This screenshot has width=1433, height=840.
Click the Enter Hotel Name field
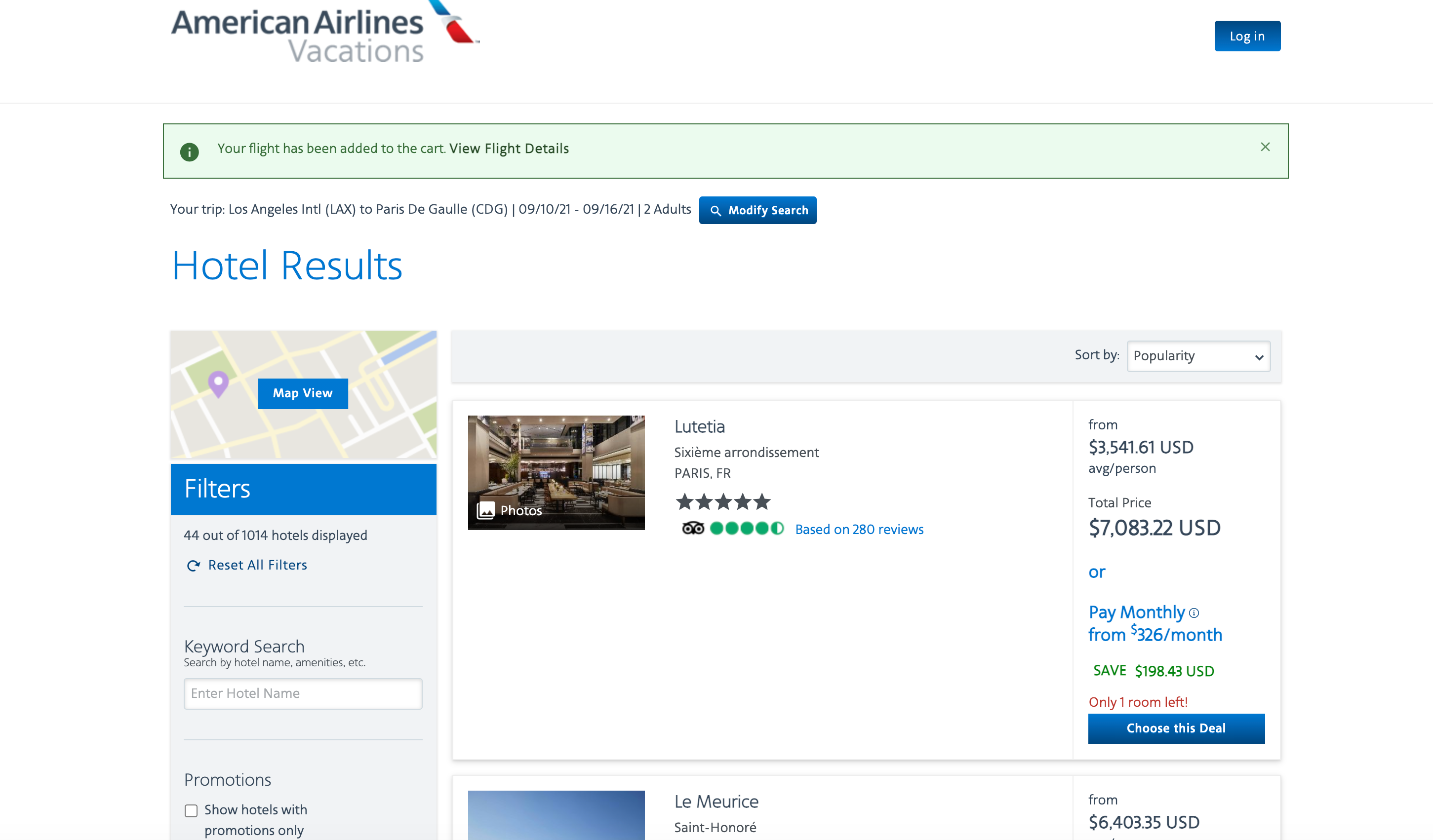303,693
